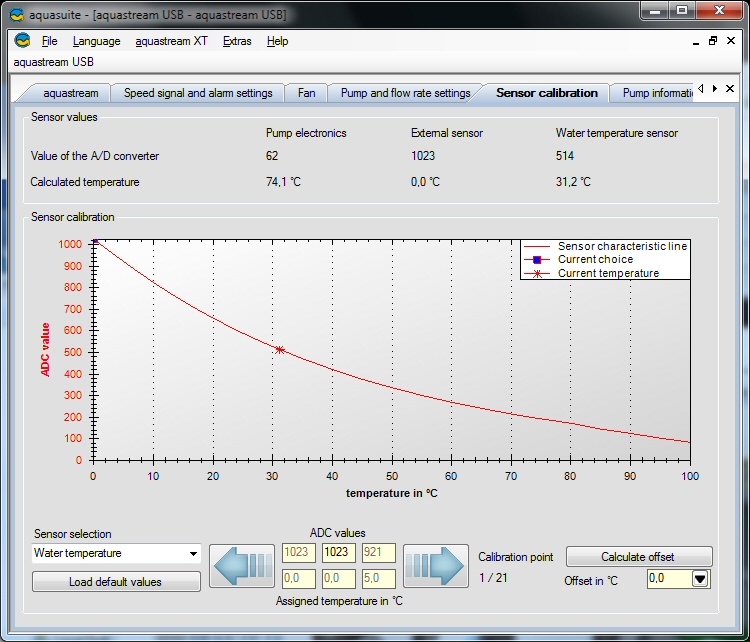Click the previous calibration point arrow
750x642 pixels.
241,566
